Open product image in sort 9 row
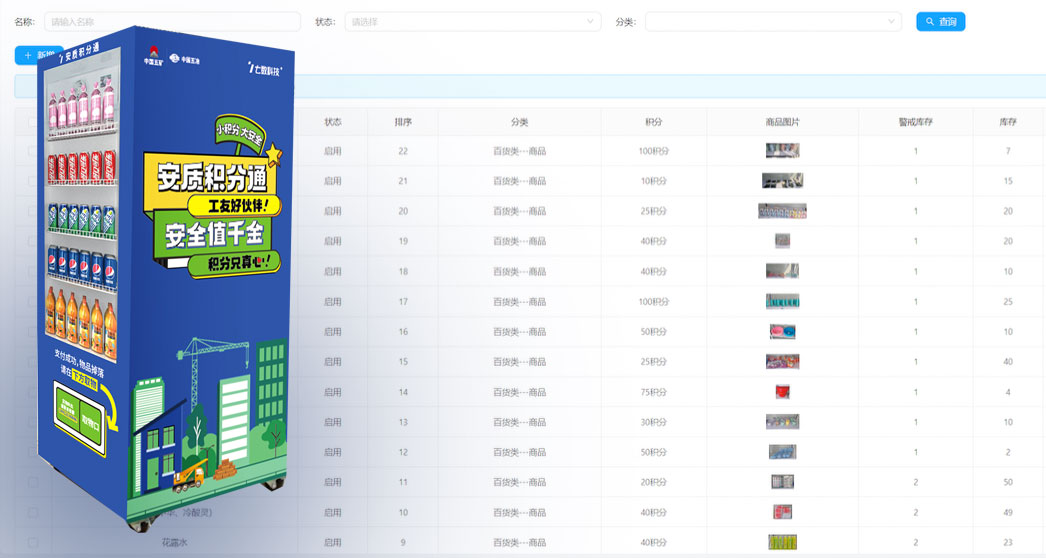Image resolution: width=1046 pixels, height=558 pixels. [782, 542]
